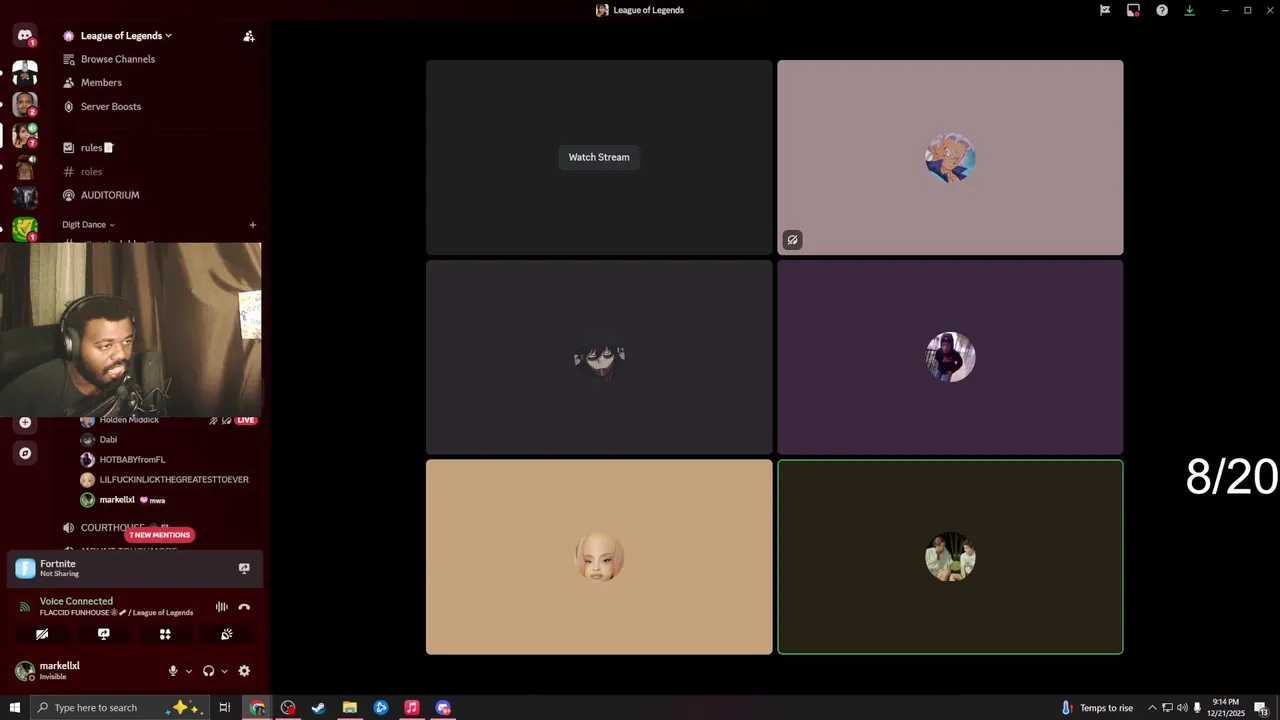Focus the Type here to search box
The image size is (1280, 720).
click(x=120, y=708)
